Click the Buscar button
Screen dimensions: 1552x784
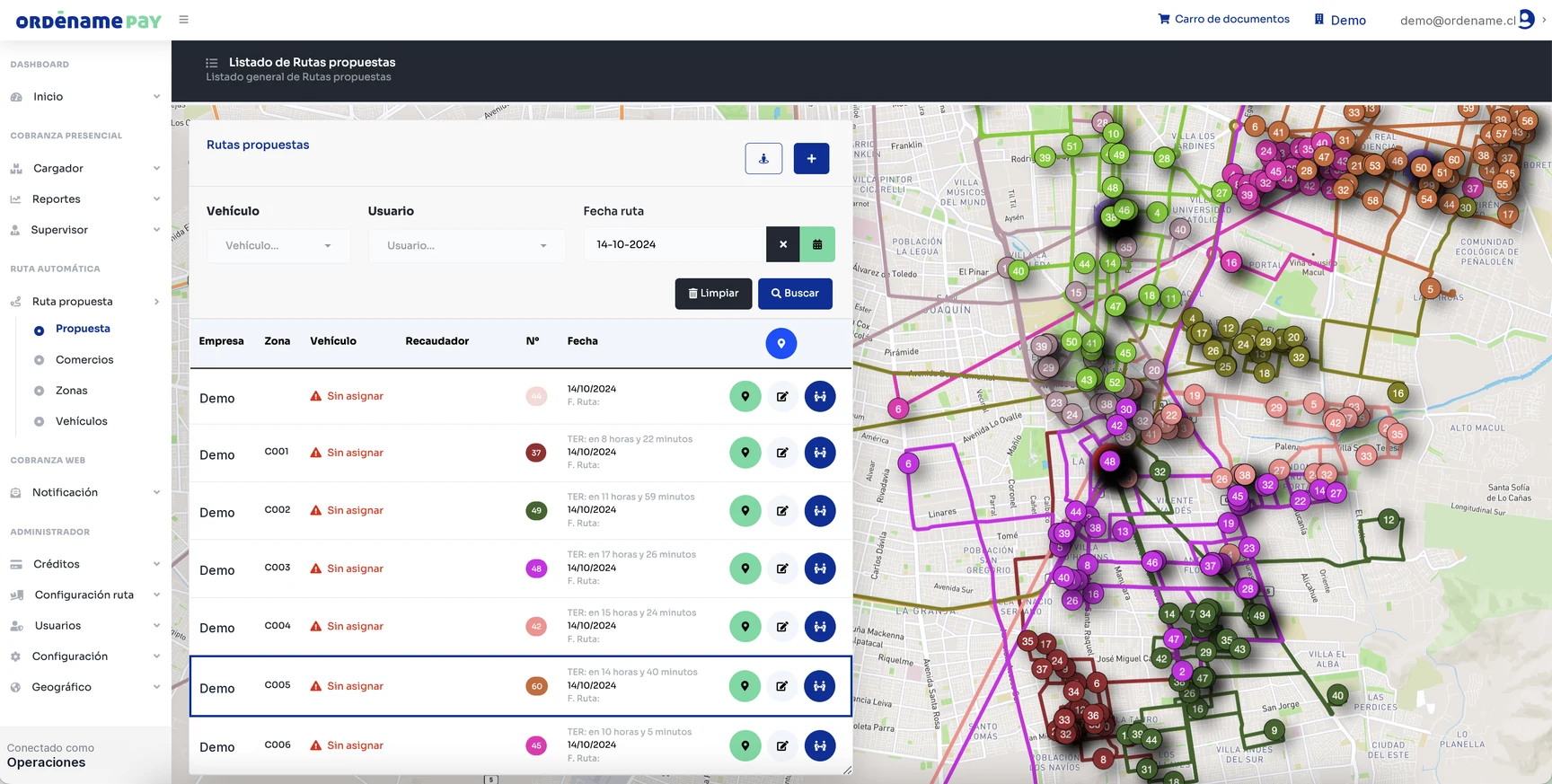795,294
